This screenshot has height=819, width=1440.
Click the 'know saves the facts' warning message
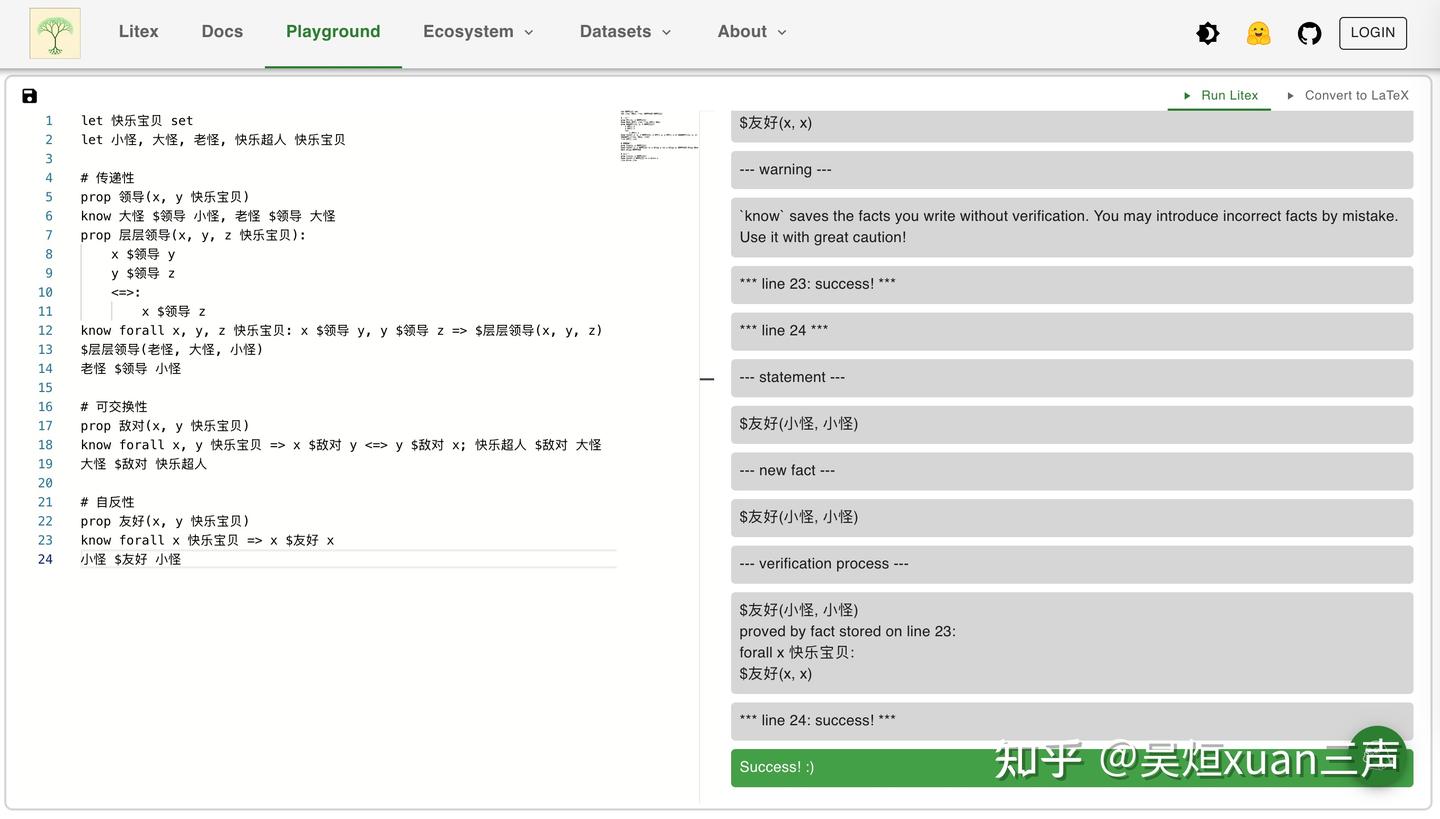point(1072,227)
